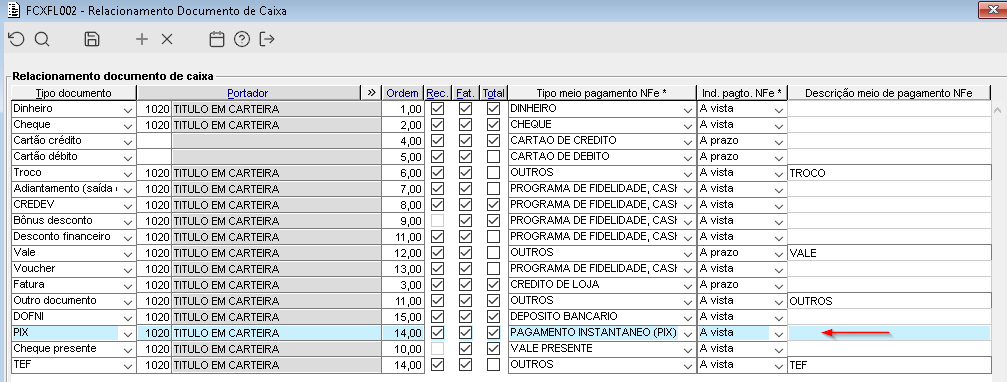Click Ordem value 3,00 in Fatura row
Screen dimensions: 1007x382
pyautogui.click(x=403, y=285)
